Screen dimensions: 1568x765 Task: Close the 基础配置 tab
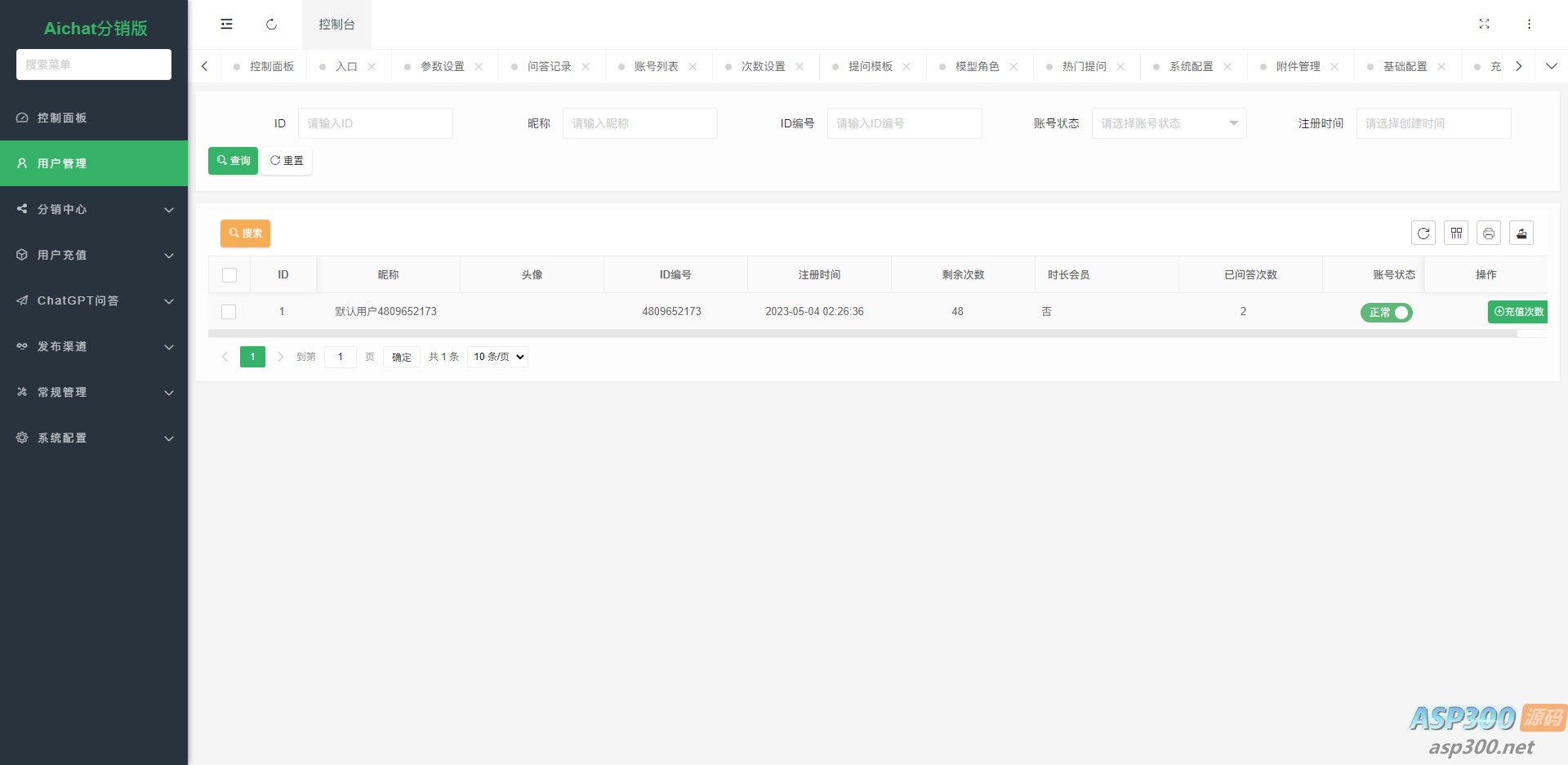click(1441, 67)
